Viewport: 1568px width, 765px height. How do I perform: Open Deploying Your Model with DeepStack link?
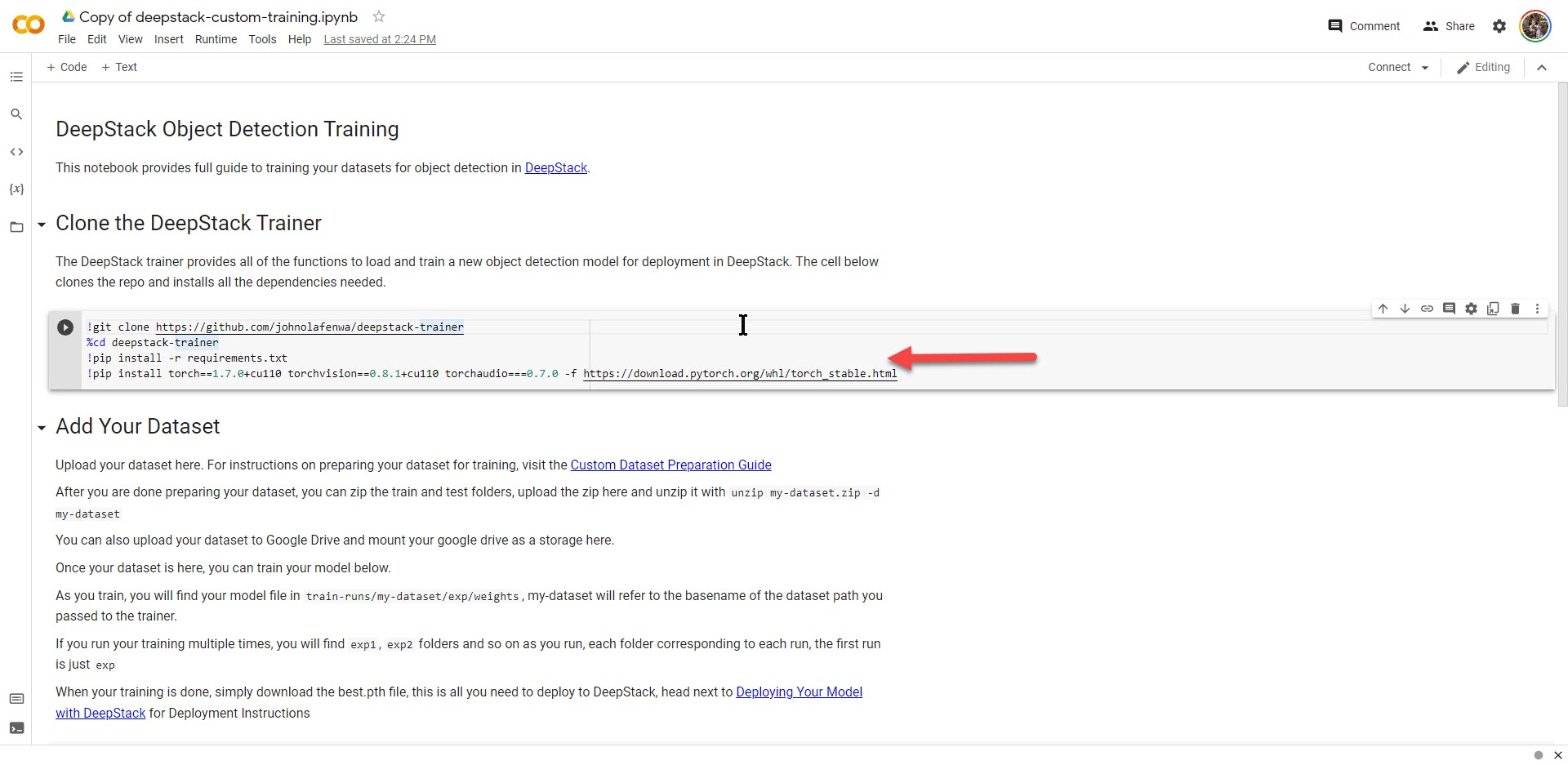click(799, 692)
